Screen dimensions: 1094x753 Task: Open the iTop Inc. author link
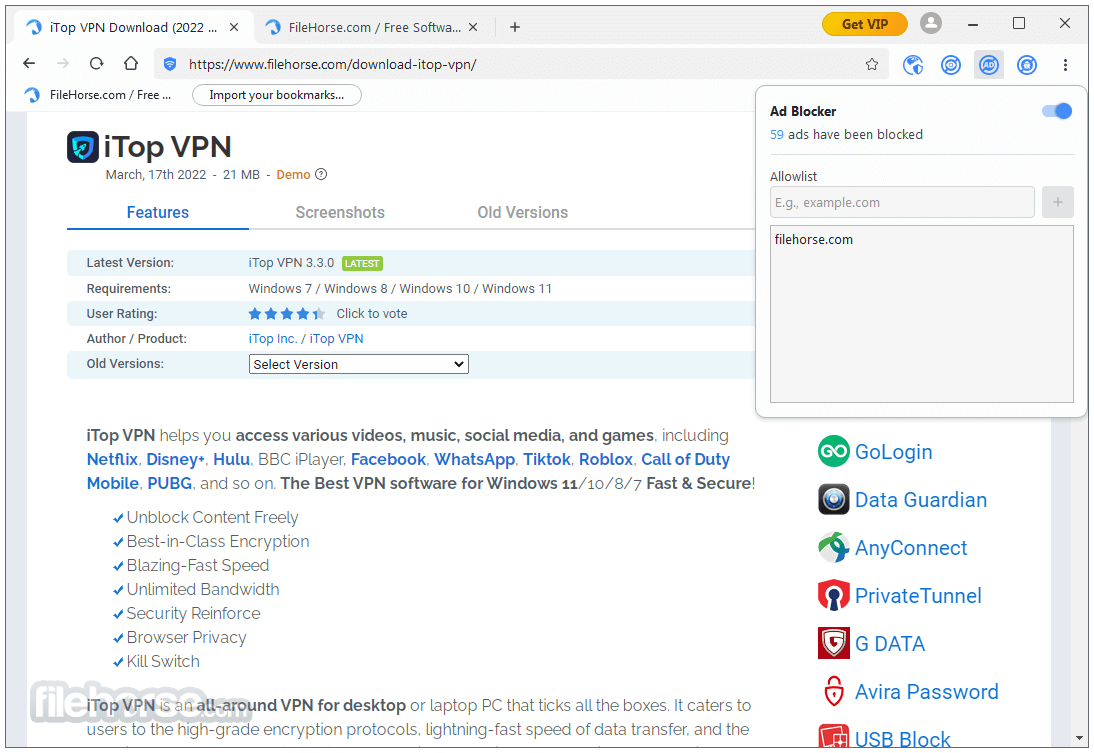pos(272,338)
